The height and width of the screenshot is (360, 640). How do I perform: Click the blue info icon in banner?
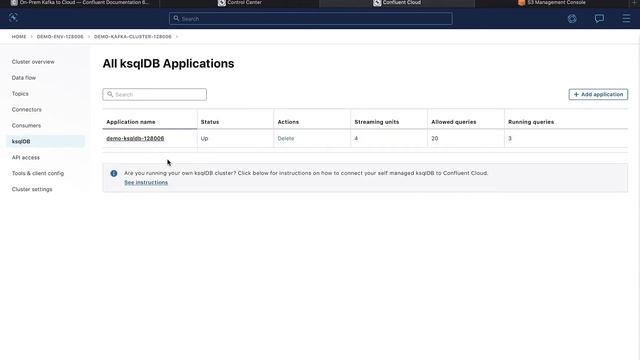click(x=114, y=173)
